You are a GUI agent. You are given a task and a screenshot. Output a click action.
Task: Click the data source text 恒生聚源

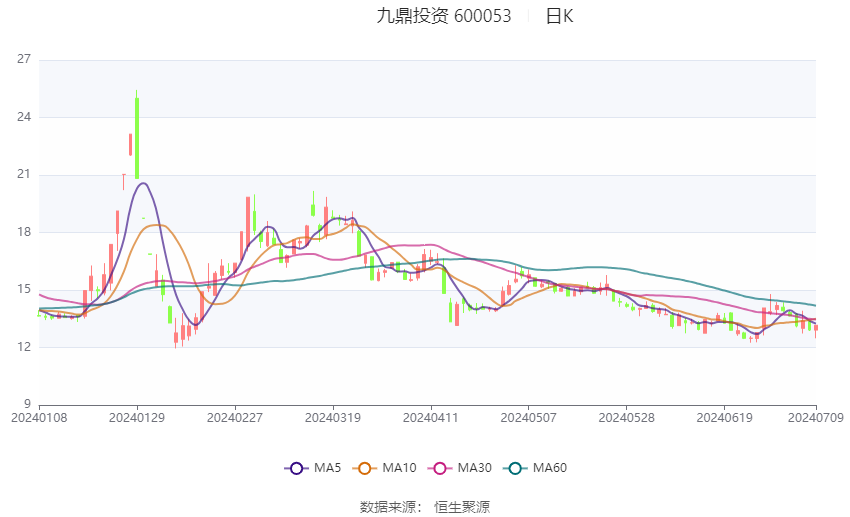click(462, 507)
